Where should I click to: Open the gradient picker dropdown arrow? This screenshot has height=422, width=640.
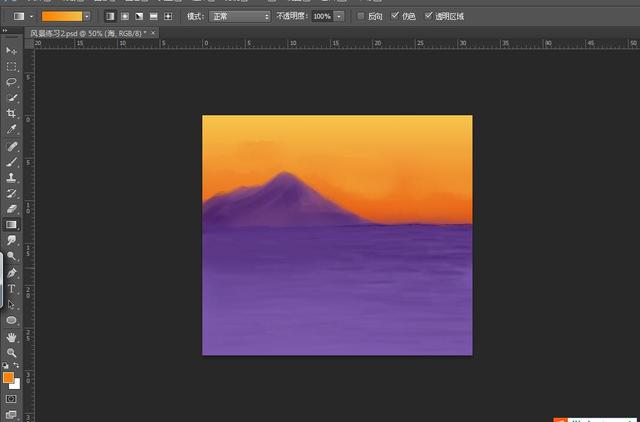[x=87, y=17]
